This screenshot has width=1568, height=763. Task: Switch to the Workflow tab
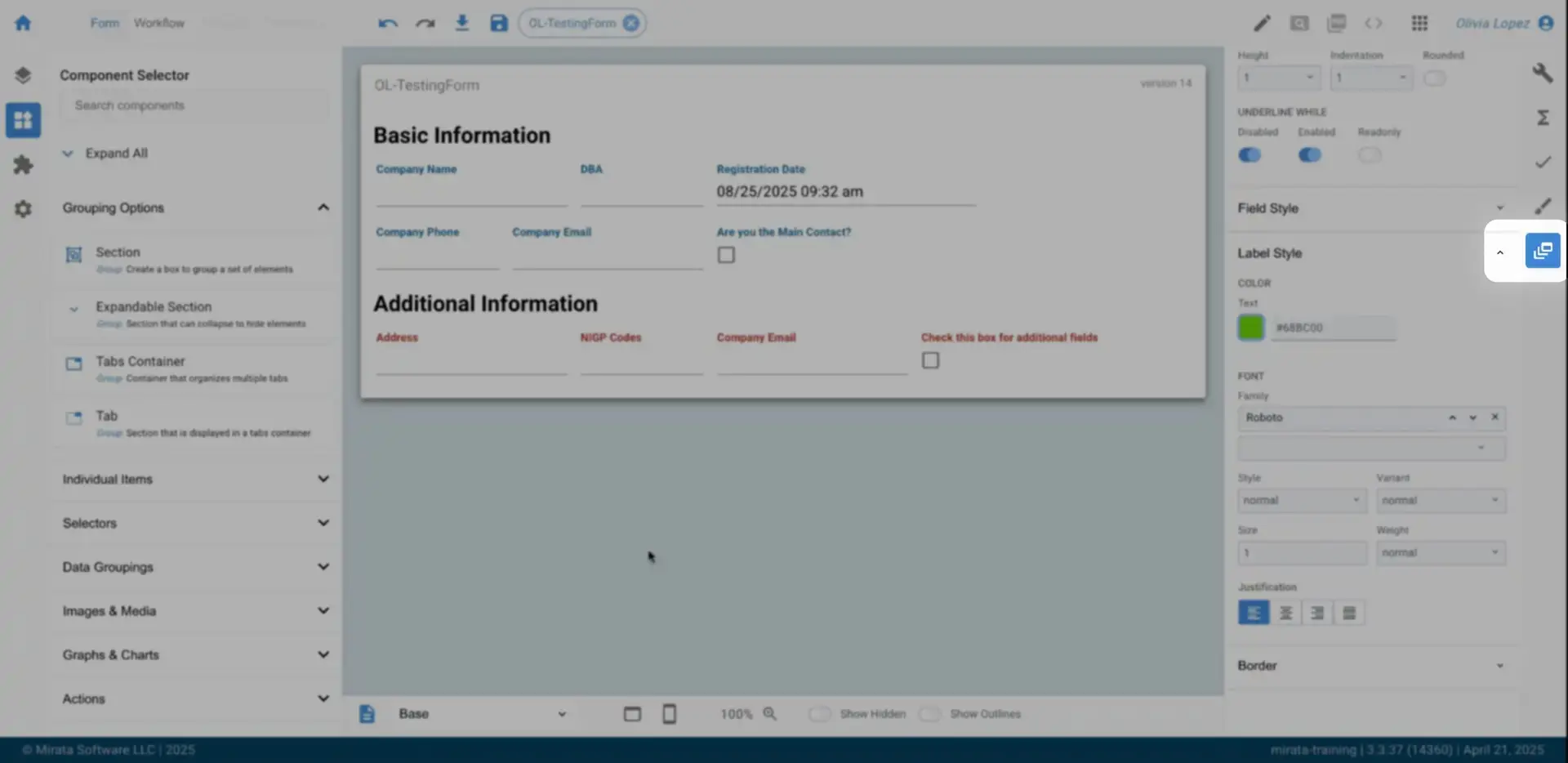pos(159,22)
